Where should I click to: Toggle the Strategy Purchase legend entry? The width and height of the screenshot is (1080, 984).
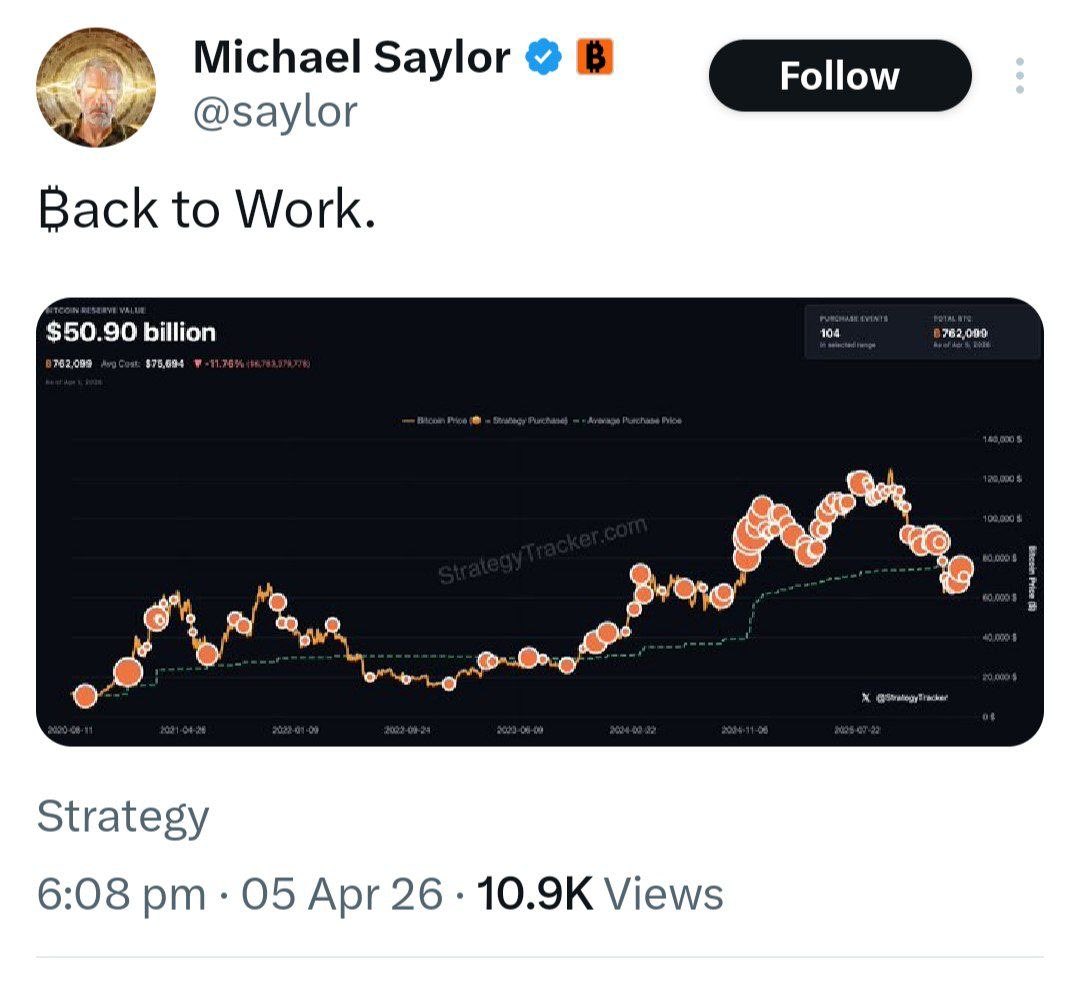524,421
